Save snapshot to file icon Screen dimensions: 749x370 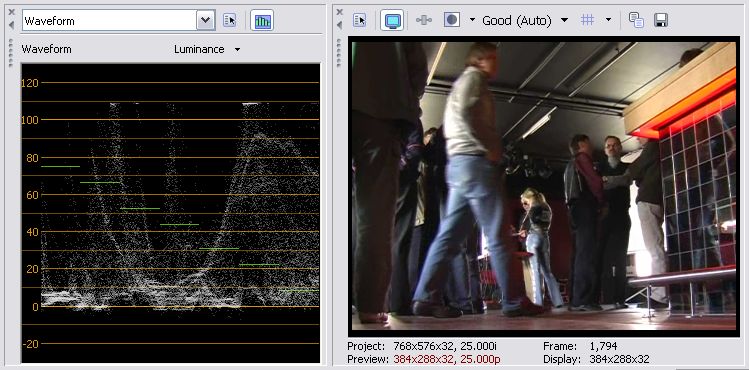pos(661,20)
